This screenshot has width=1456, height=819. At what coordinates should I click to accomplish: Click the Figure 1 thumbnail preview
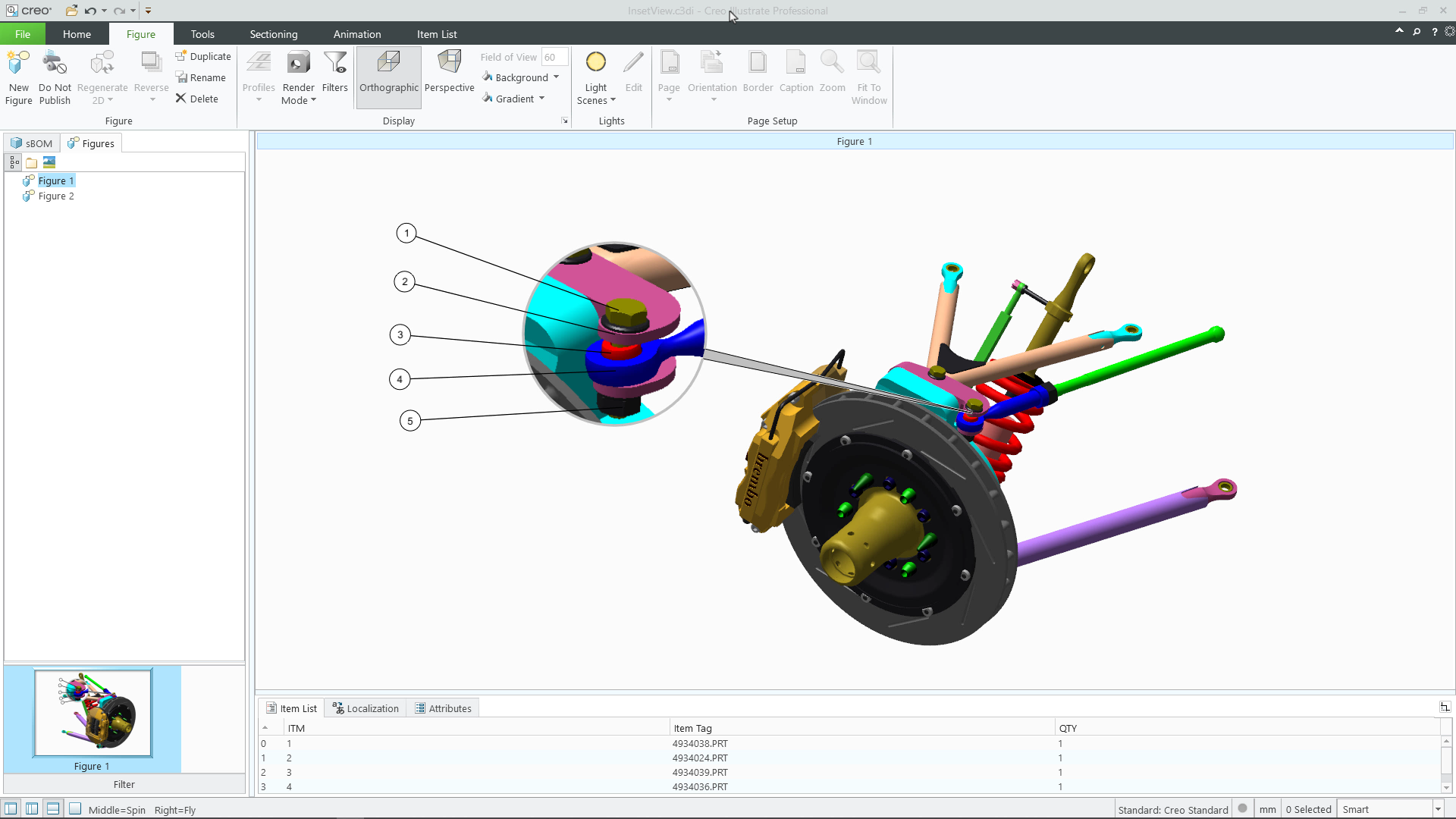click(93, 713)
